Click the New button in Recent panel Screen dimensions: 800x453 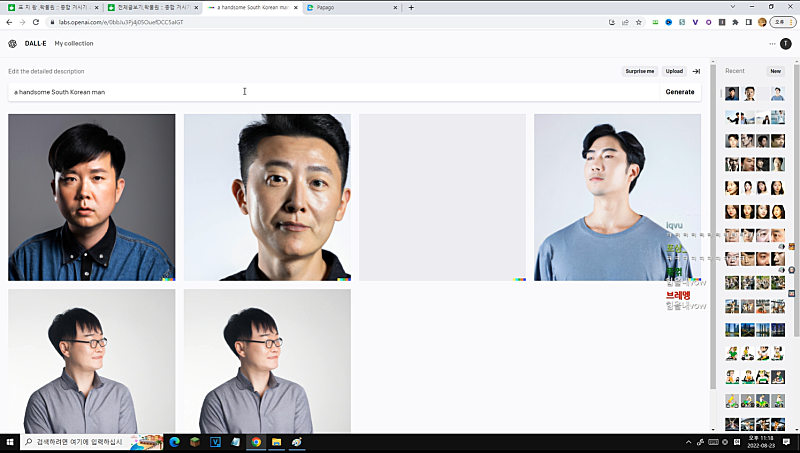pos(775,71)
